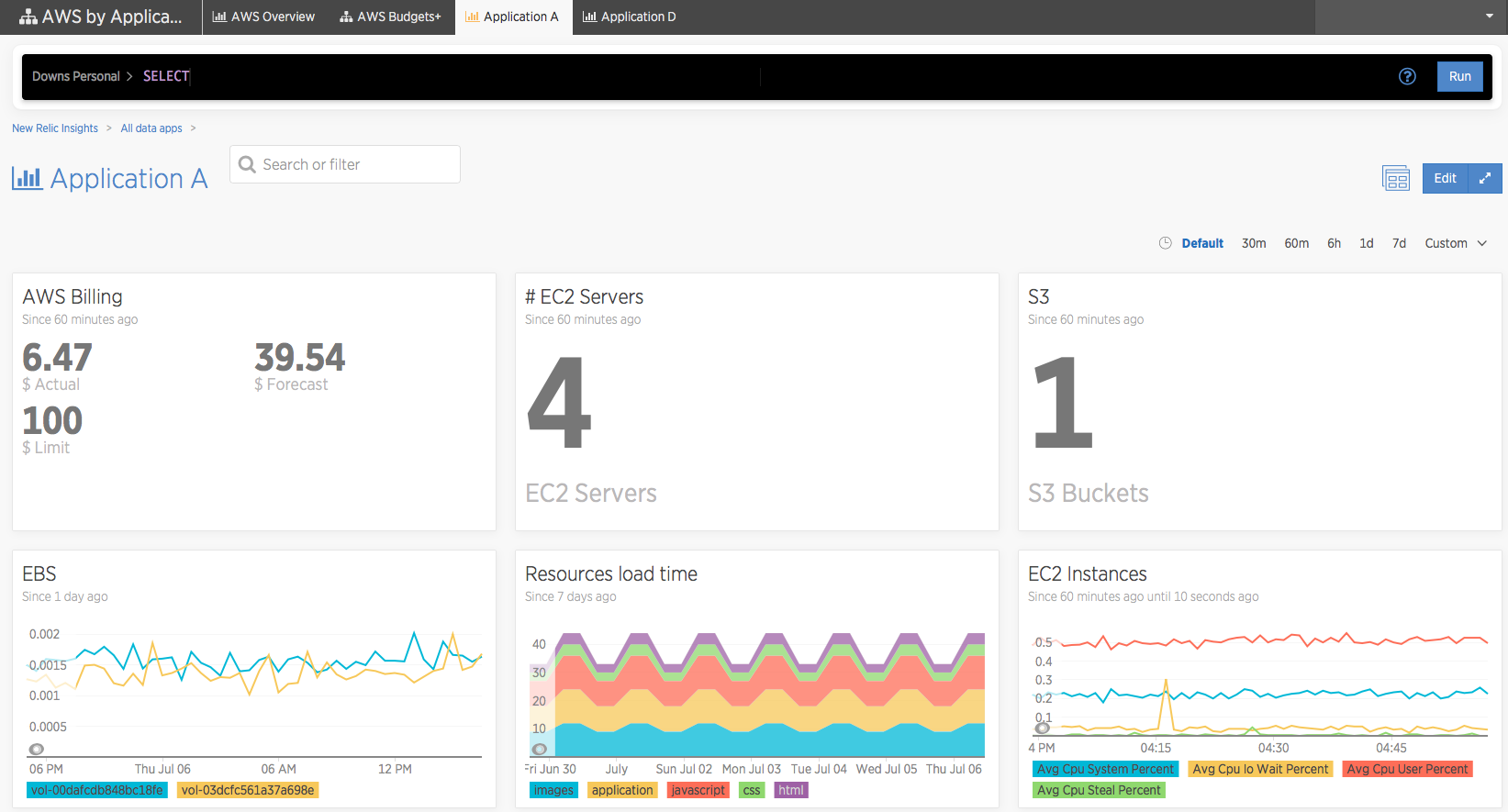Toggle Avg Cpu Steal Percent legend
Viewport: 1508px width, 812px height.
click(1099, 790)
